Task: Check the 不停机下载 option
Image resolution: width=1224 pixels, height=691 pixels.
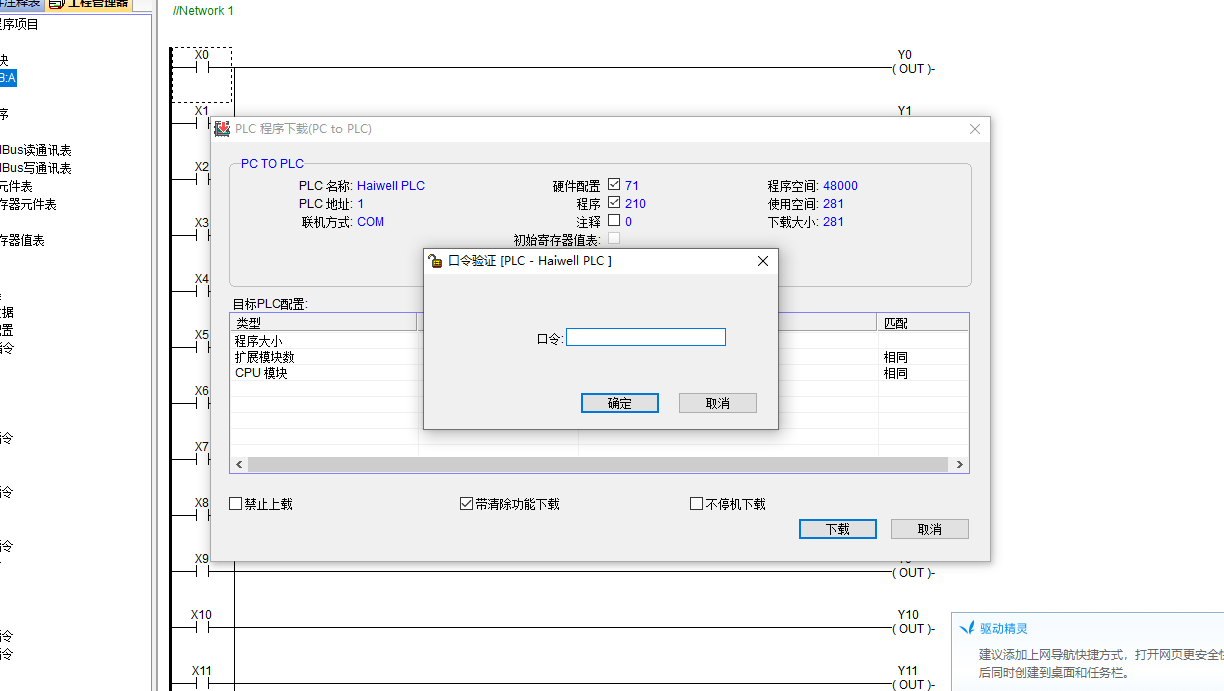Action: tap(697, 504)
